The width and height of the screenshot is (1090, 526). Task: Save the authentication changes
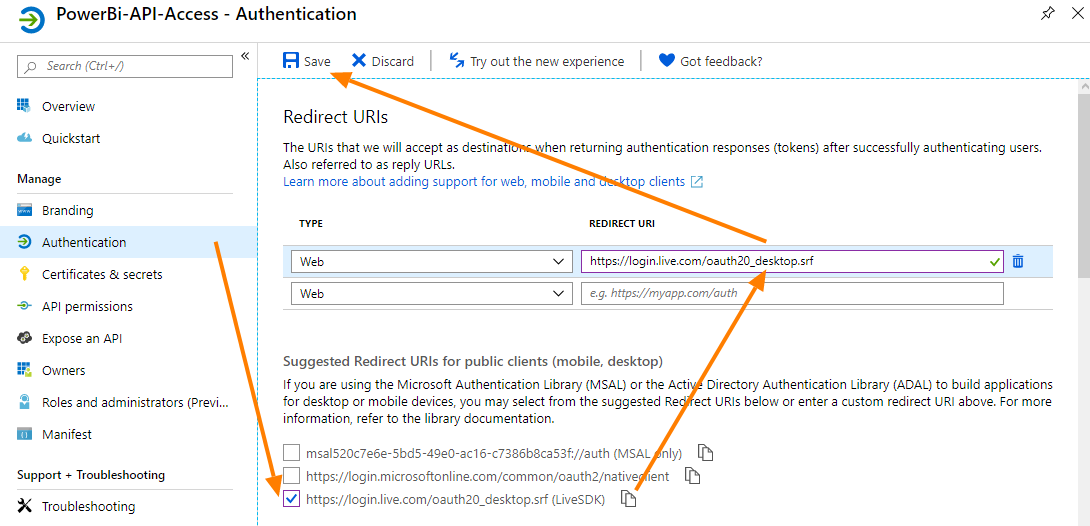(307, 61)
